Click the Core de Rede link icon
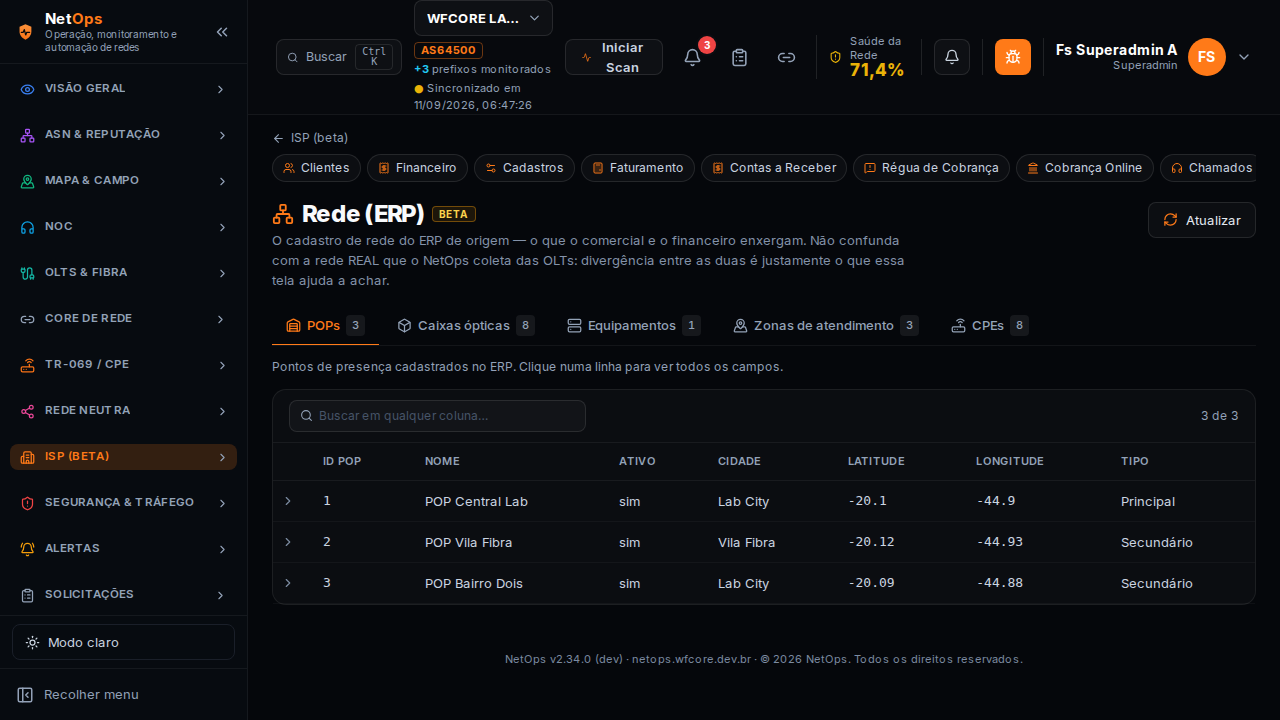Screen dimensions: 1280x720 click(28, 319)
